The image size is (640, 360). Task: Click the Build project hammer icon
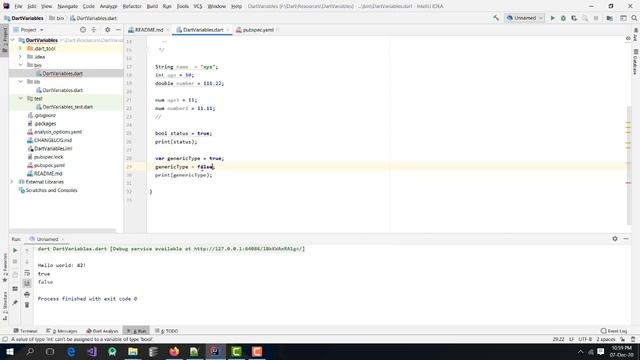pos(496,18)
